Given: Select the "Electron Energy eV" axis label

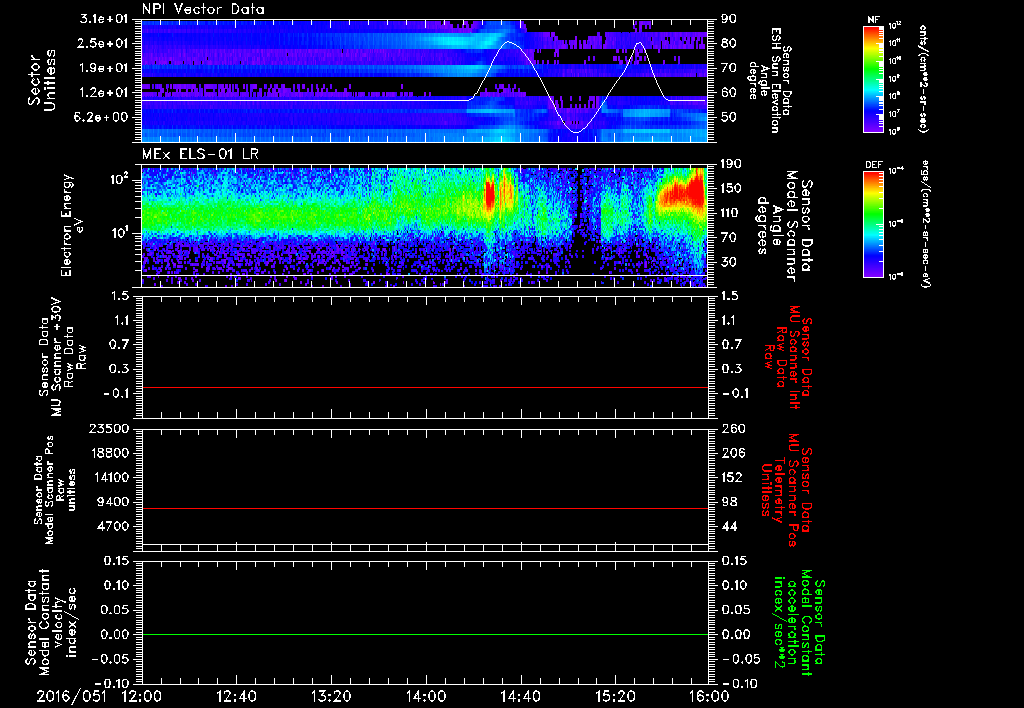Looking at the screenshot, I should [x=73, y=225].
